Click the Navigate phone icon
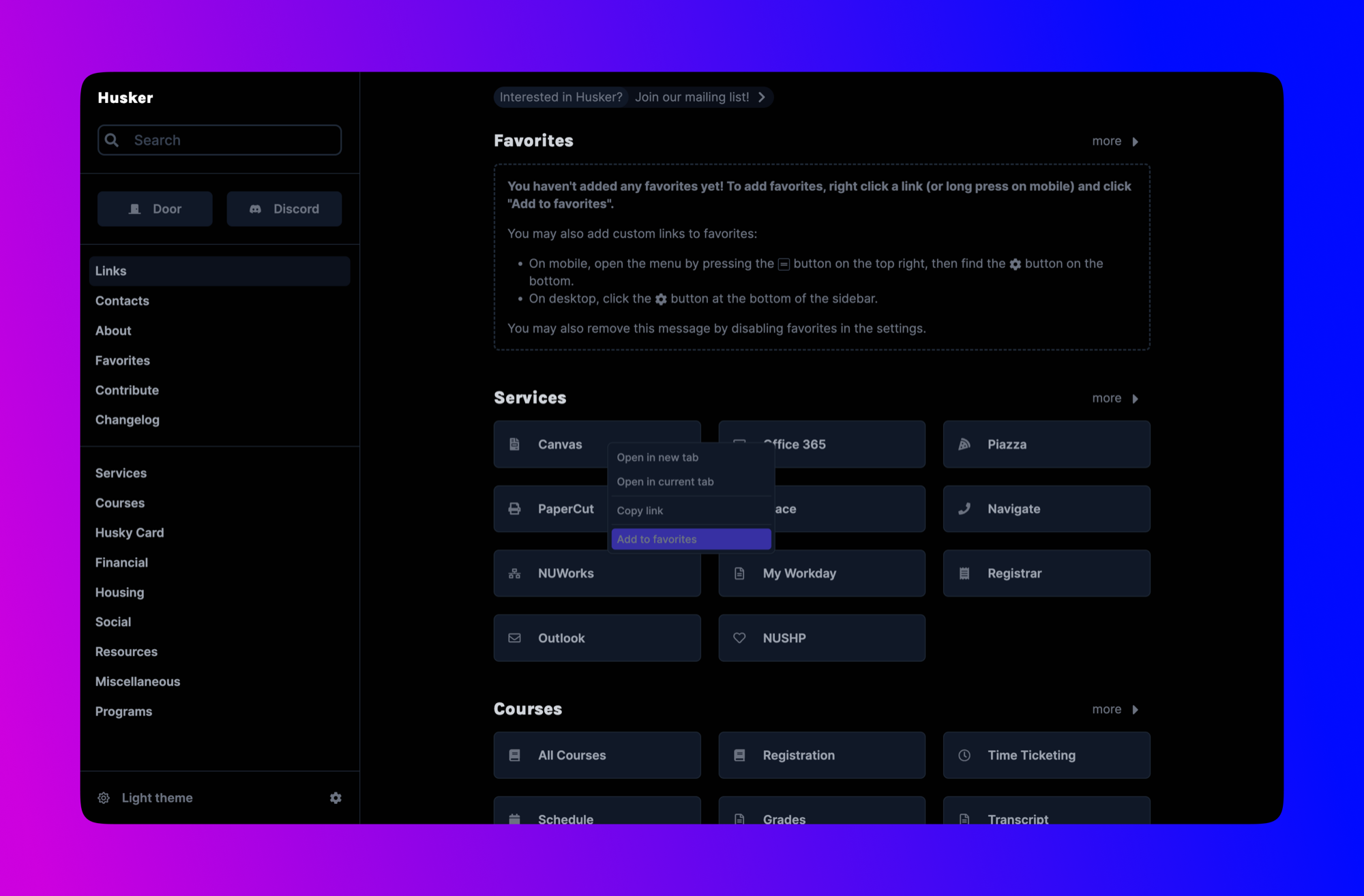This screenshot has height=896, width=1364. (964, 509)
